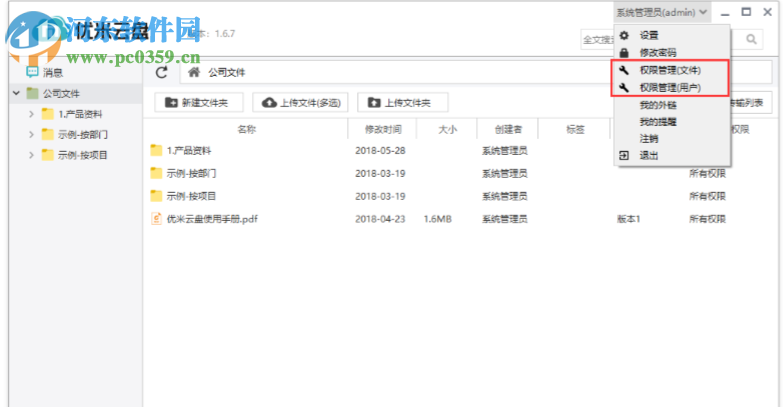
Task: Click the 消息 messages icon in sidebar
Action: 32,72
